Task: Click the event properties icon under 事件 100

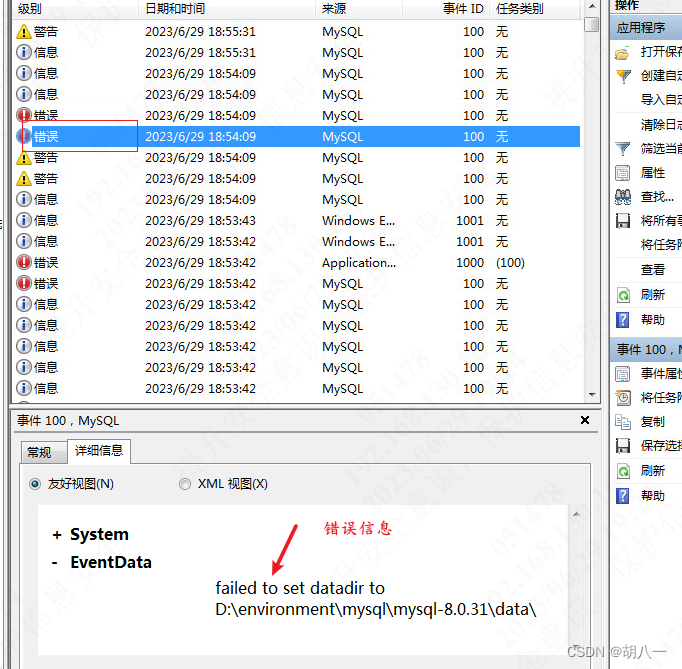Action: (623, 374)
